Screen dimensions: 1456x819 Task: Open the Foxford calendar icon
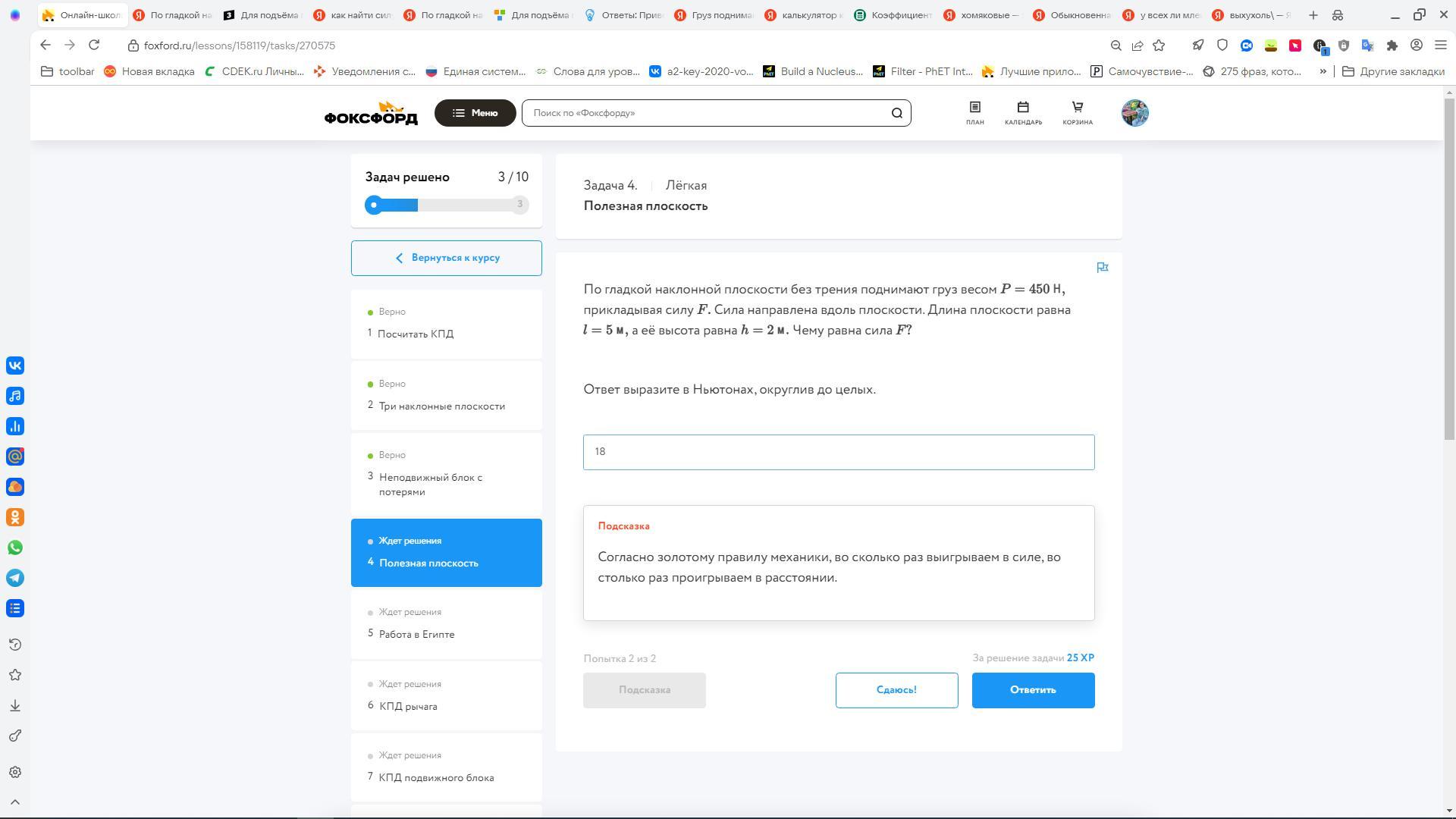click(x=1023, y=112)
